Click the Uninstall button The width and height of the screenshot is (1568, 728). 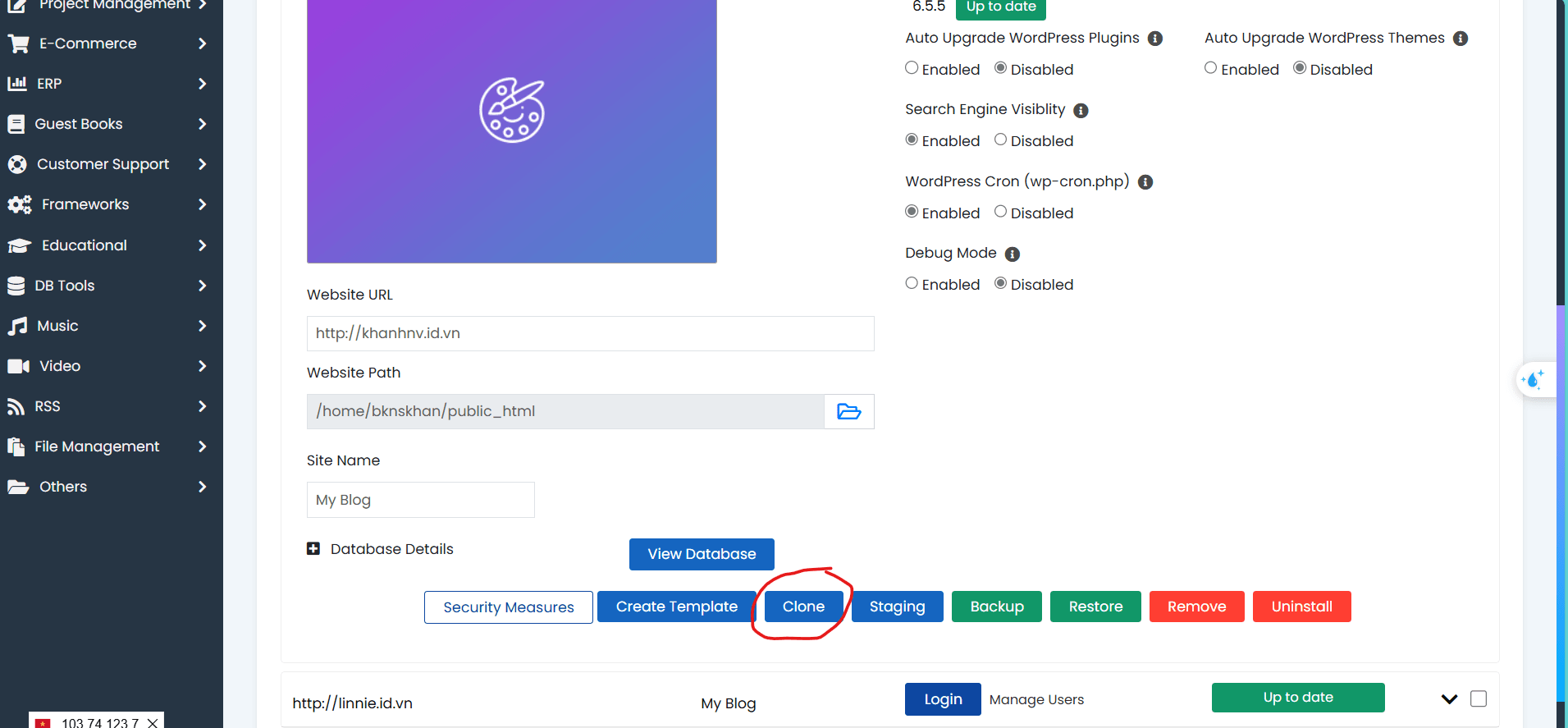(x=1302, y=607)
